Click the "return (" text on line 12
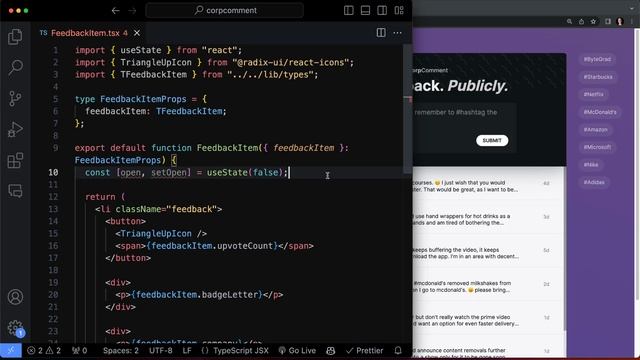The height and width of the screenshot is (360, 640). [105, 197]
